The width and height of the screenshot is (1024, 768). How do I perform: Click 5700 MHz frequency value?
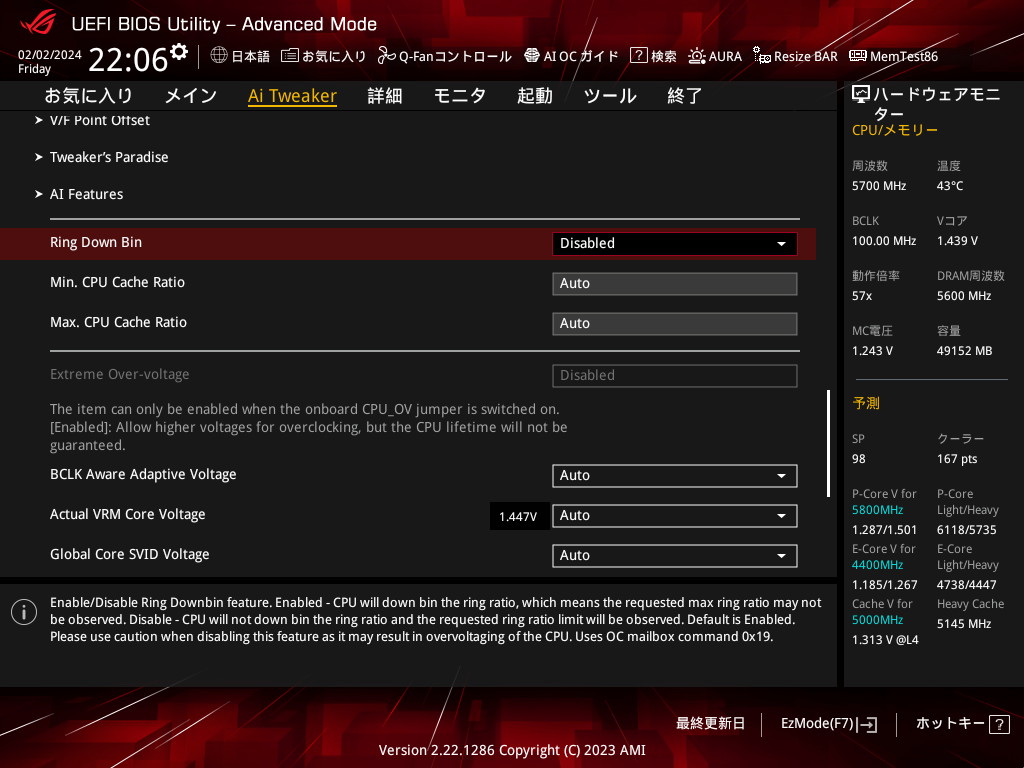(879, 186)
